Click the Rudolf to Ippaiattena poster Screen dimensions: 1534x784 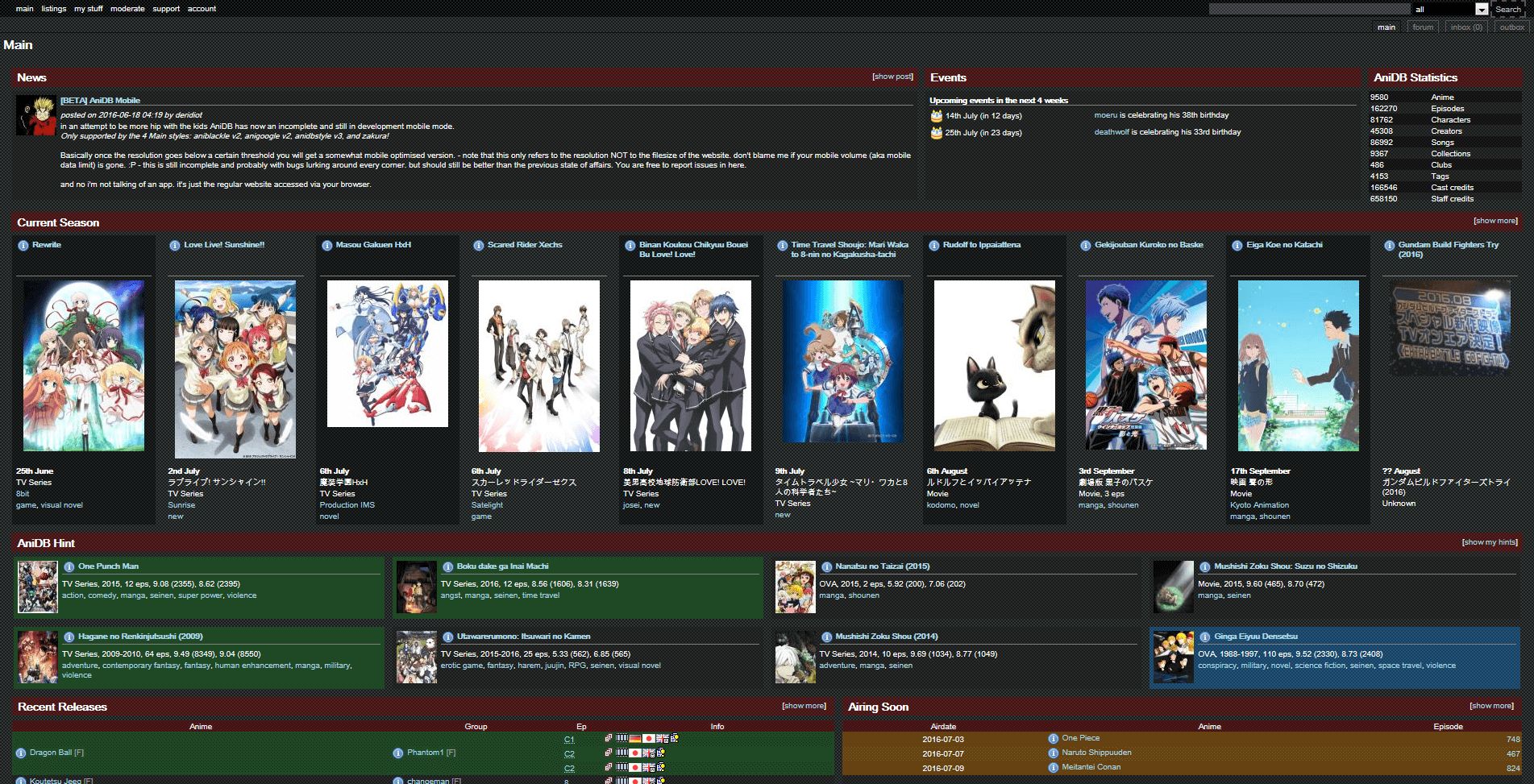point(994,366)
